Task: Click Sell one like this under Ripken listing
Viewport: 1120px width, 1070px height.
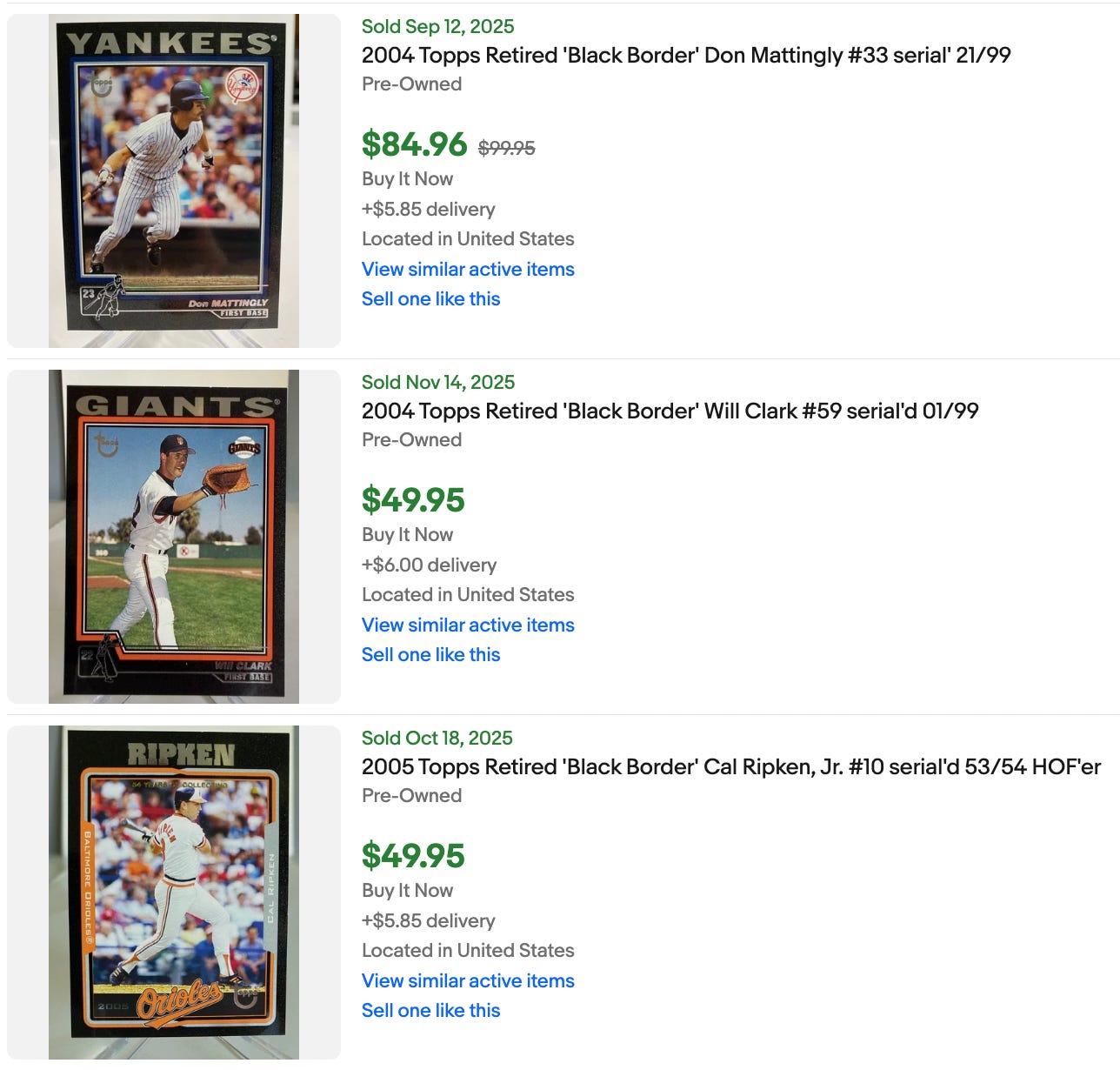Action: click(x=431, y=1010)
